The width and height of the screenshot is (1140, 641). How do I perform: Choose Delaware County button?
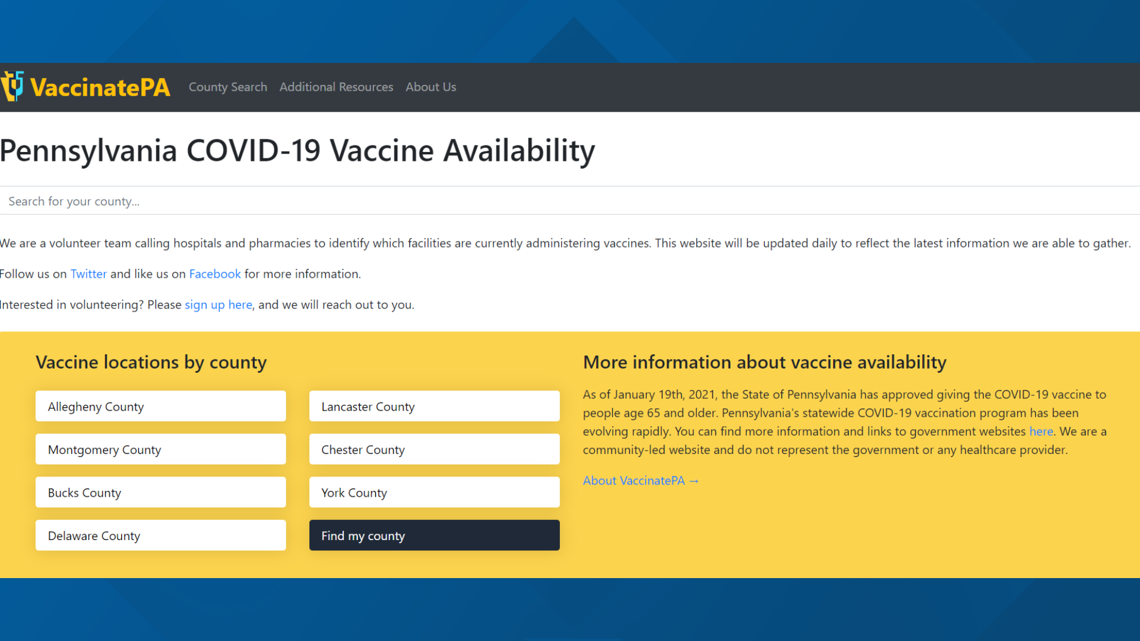[x=161, y=535]
